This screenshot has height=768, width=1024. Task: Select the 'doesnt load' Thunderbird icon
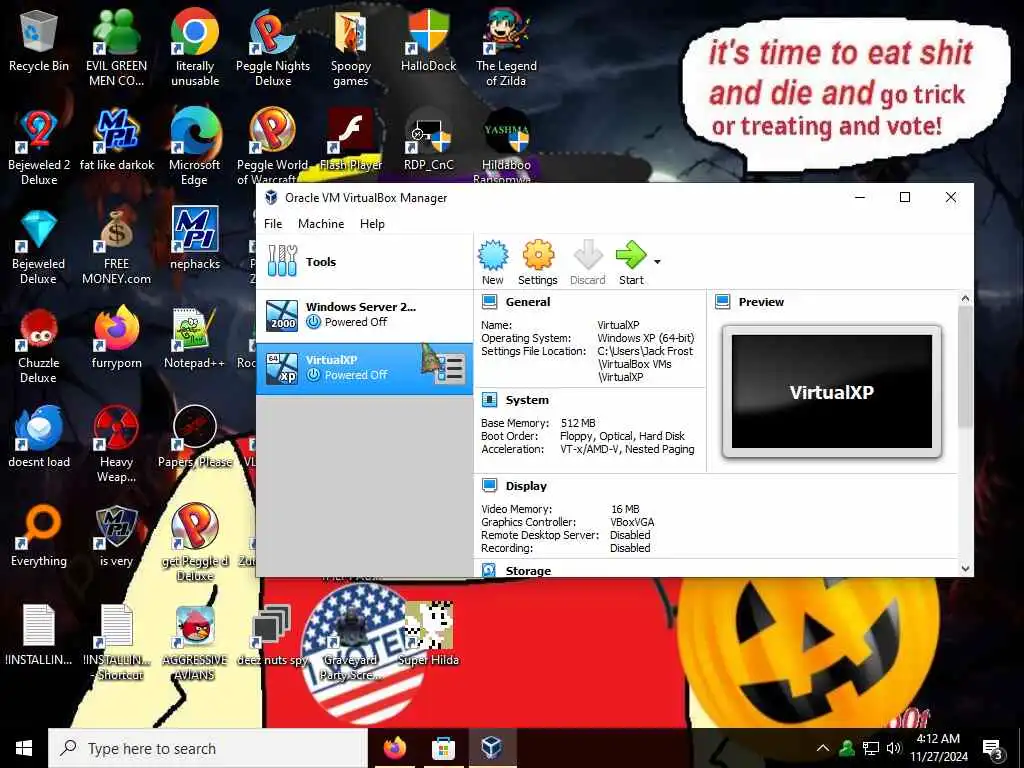39,437
